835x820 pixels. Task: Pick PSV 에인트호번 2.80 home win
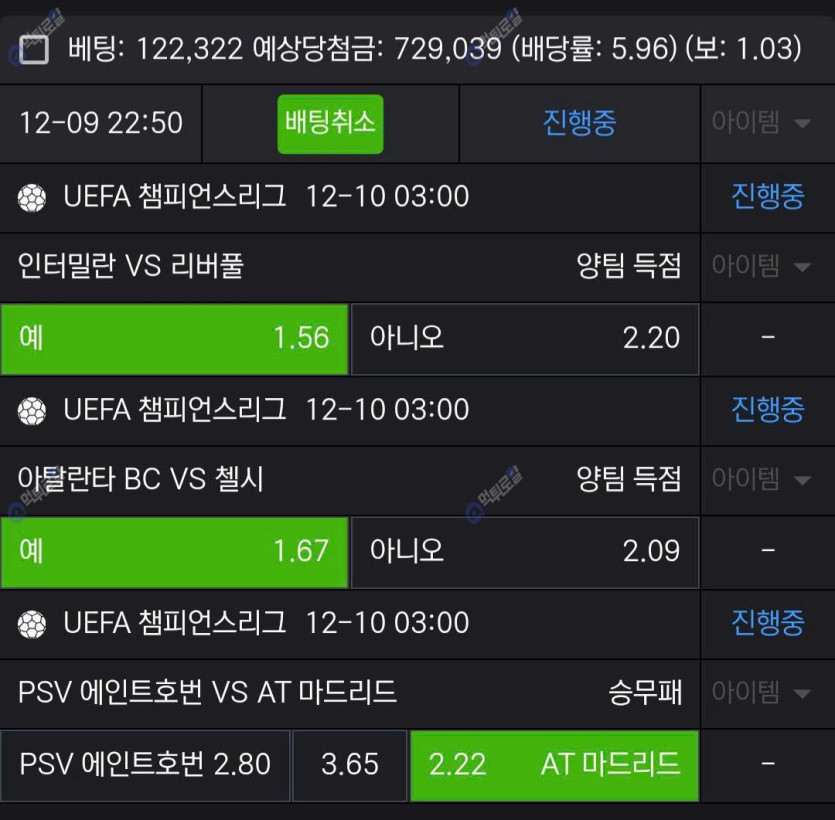(x=145, y=765)
